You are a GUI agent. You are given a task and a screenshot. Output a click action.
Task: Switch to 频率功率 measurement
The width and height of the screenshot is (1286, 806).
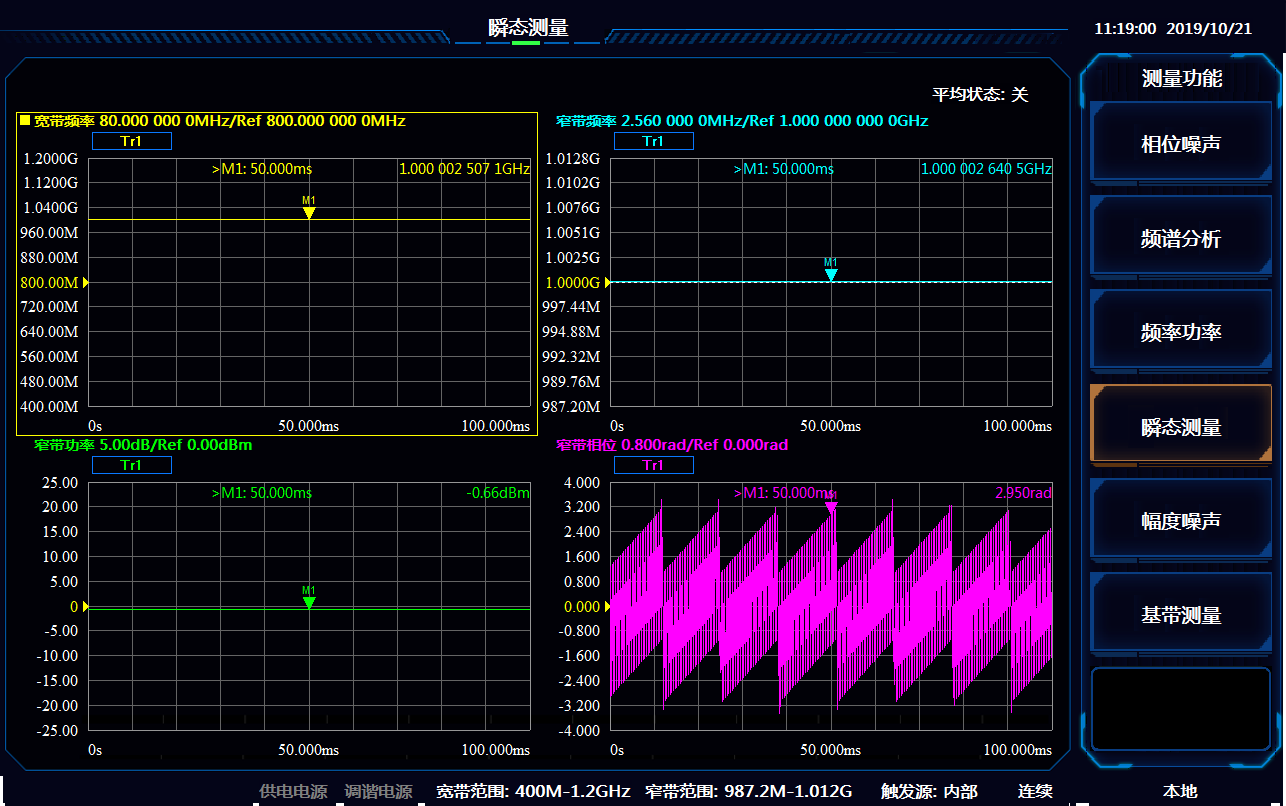(x=1180, y=333)
